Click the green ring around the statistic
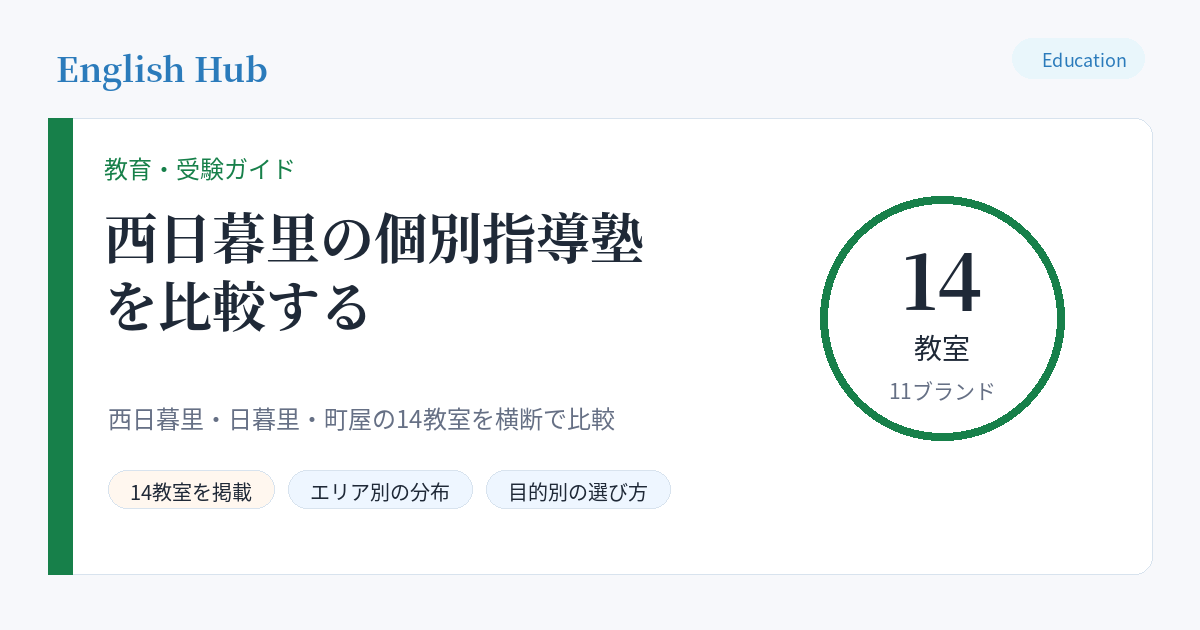Image resolution: width=1200 pixels, height=630 pixels. click(942, 200)
